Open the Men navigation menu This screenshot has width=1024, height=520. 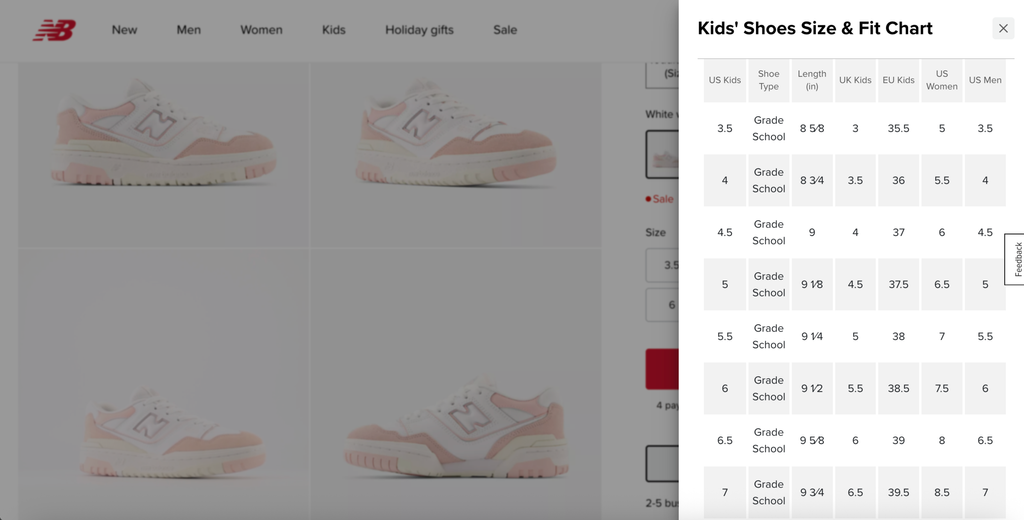tap(188, 30)
